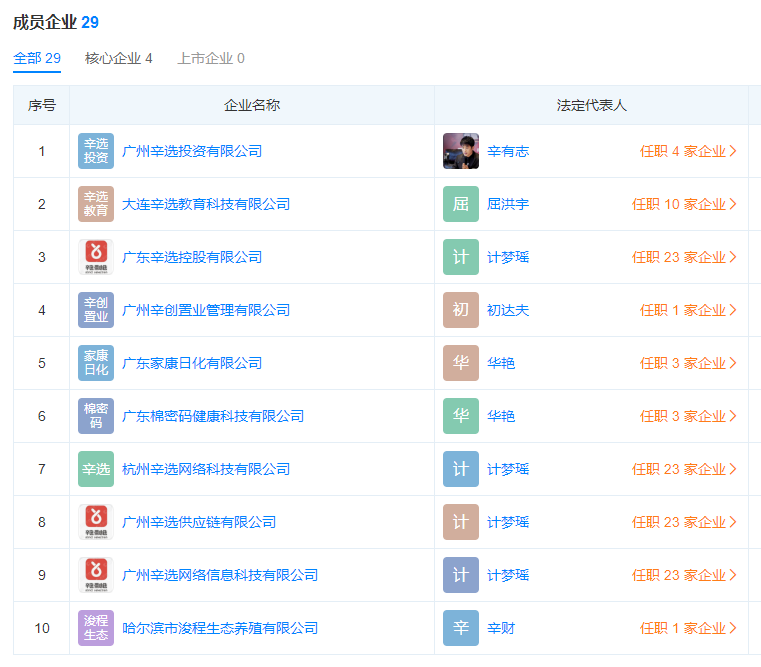Viewport: 761px width, 667px height.
Task: Click the 企业名称 column header
Action: [252, 105]
